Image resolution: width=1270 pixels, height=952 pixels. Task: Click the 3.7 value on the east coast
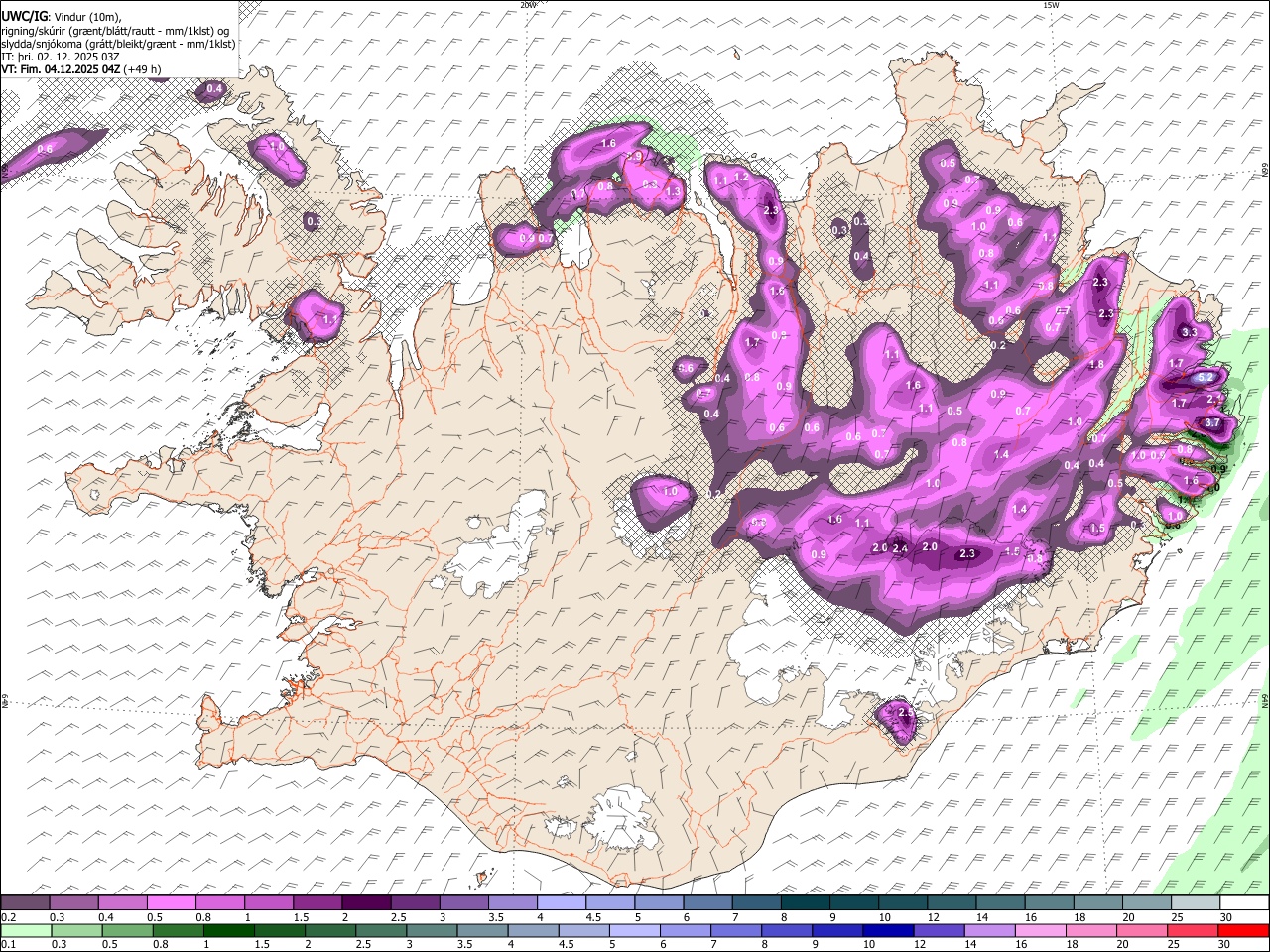click(x=1212, y=423)
